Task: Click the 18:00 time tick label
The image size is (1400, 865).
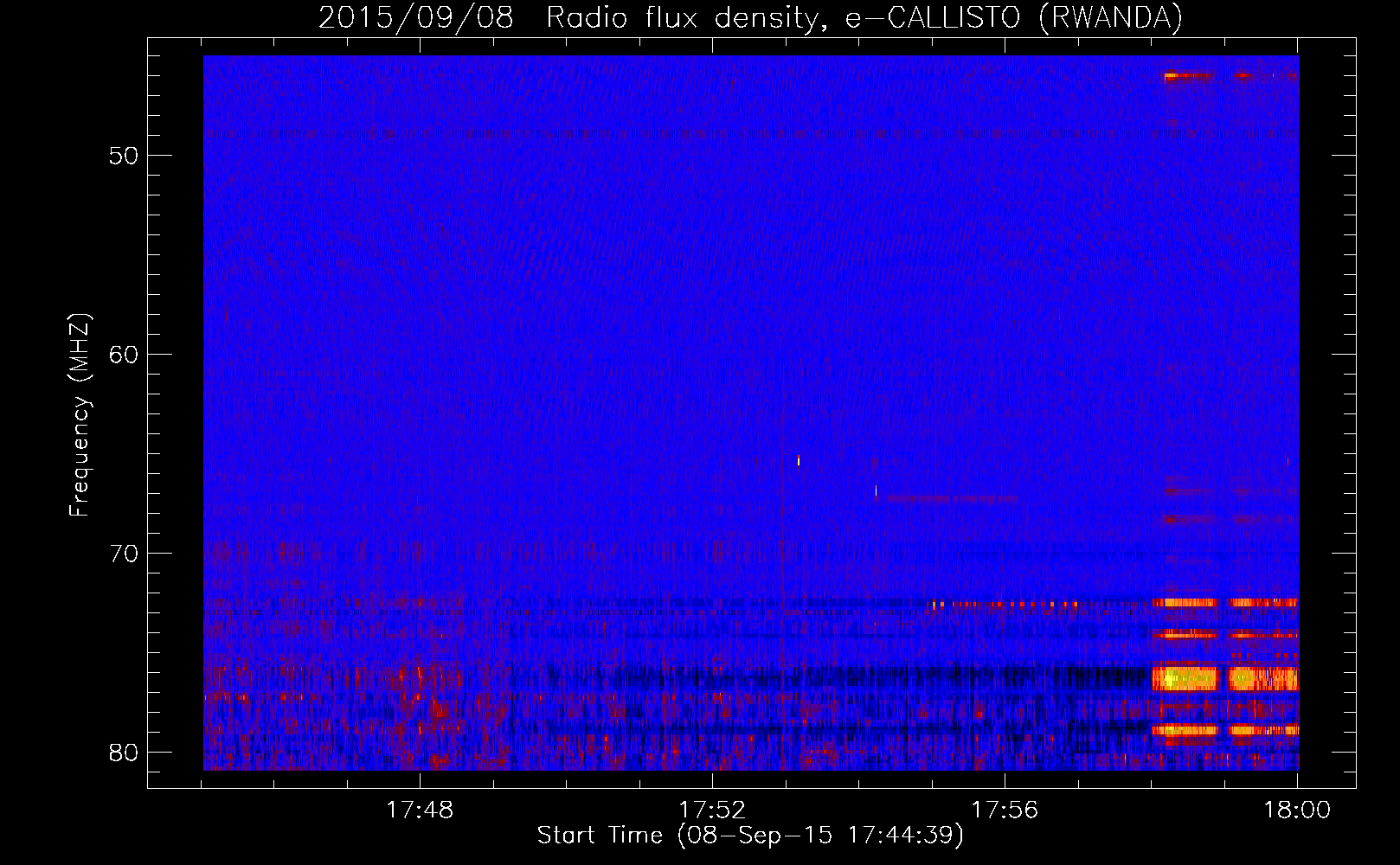Action: pyautogui.click(x=1297, y=811)
